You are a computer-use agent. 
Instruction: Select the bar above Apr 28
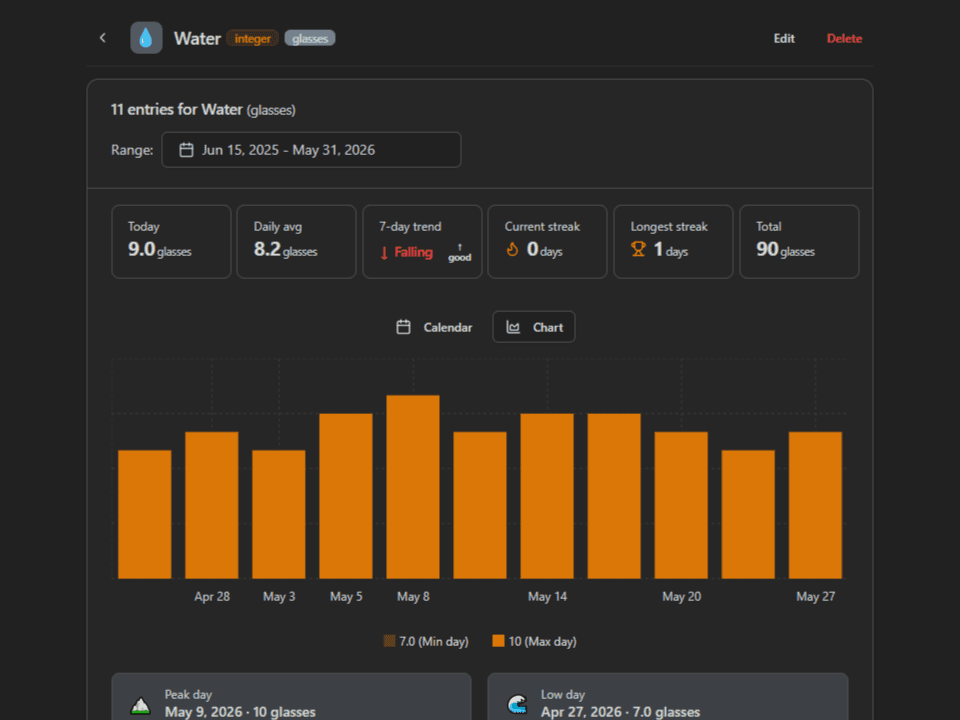click(212, 505)
